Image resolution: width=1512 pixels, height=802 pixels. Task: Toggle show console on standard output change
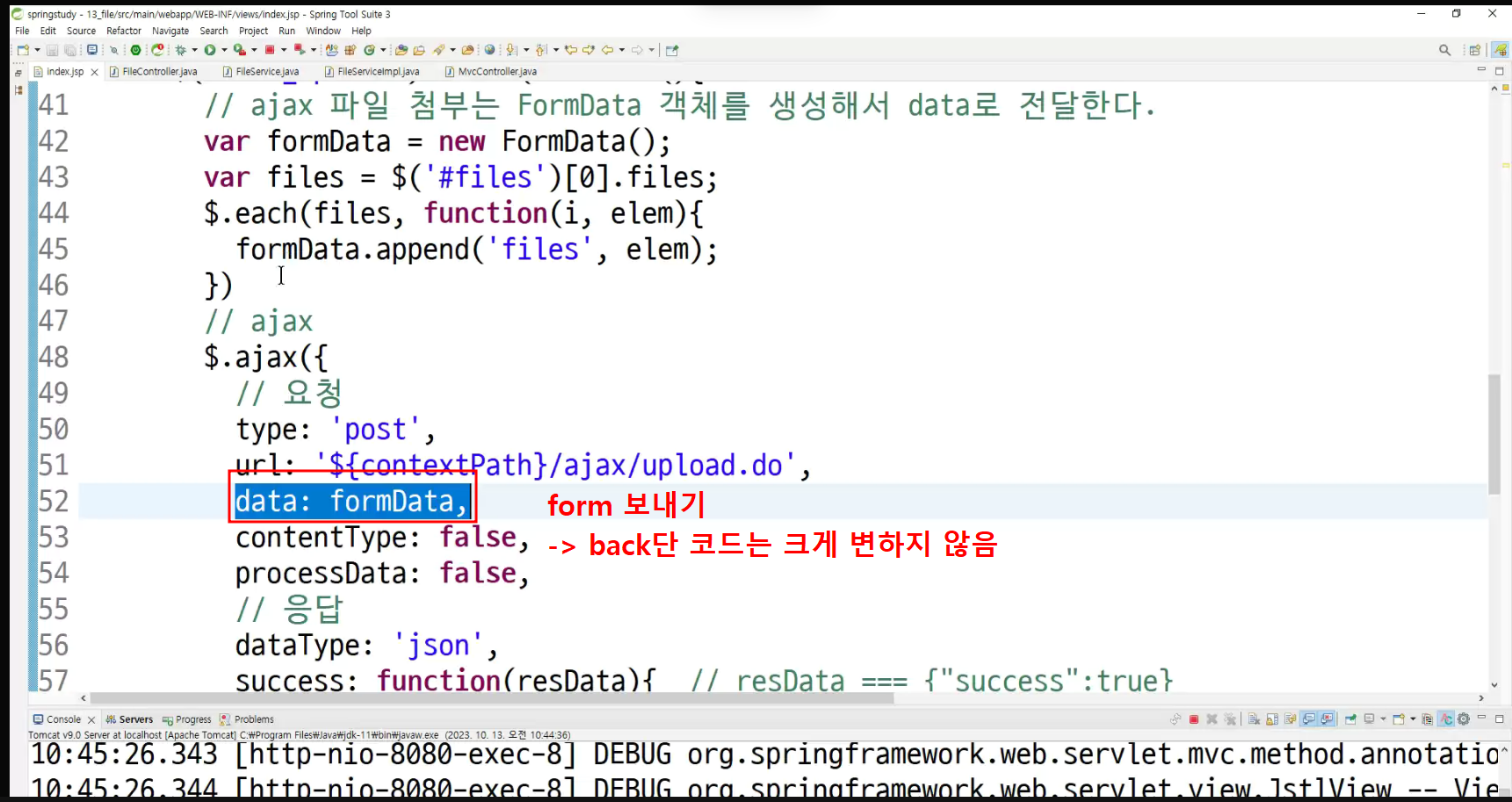point(1309,719)
